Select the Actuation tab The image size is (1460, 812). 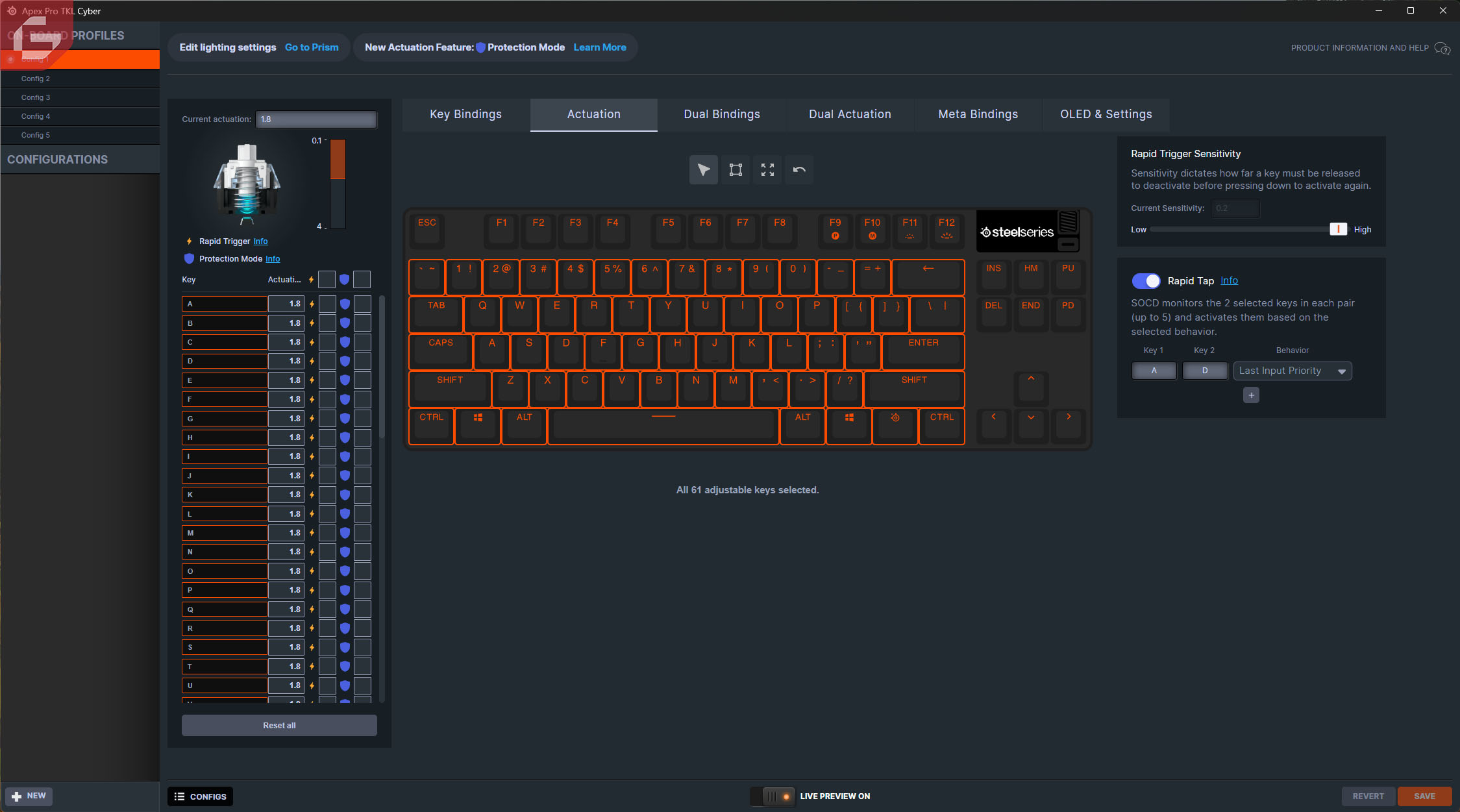593,115
